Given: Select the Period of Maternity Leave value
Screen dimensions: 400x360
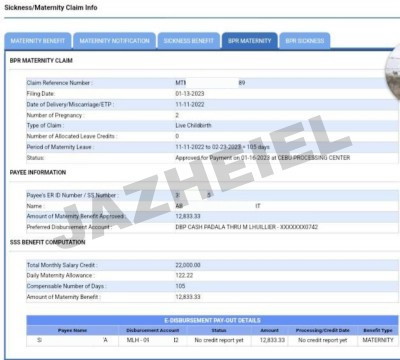Looking at the screenshot, I should pos(222,147).
